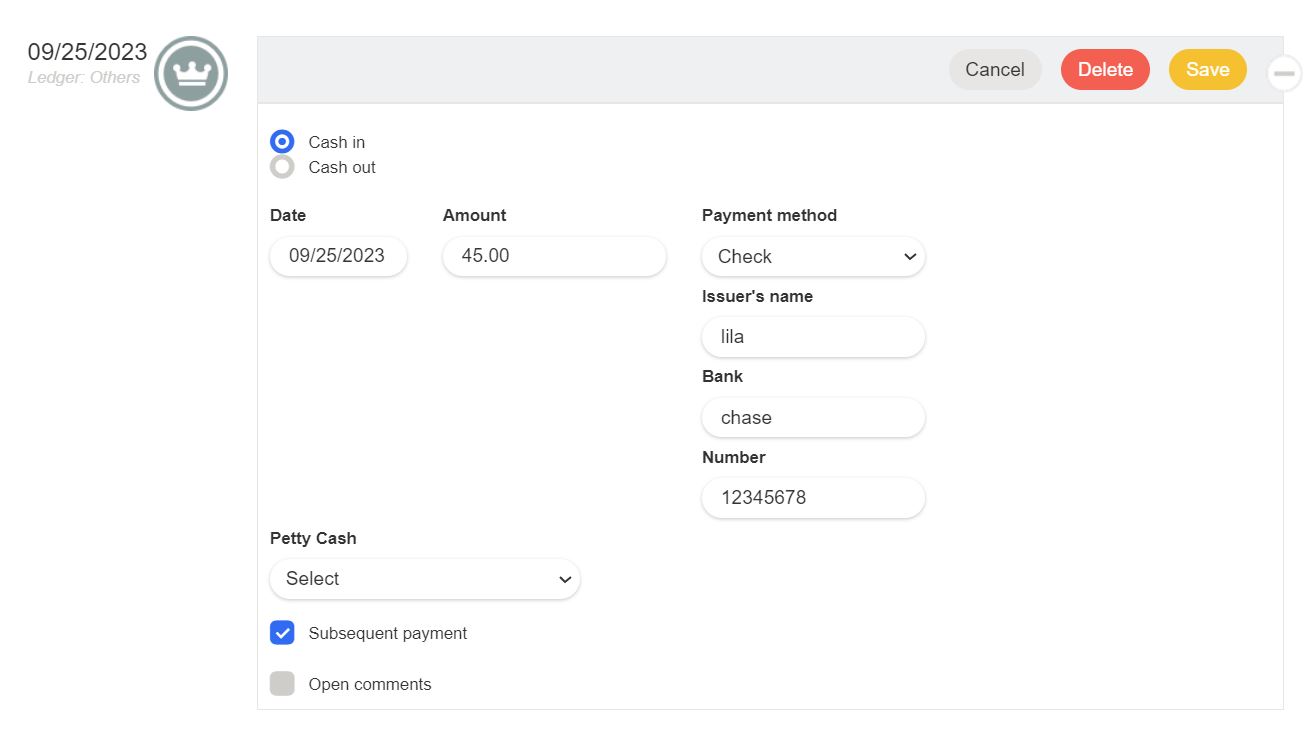Select the Bank field containing chase
This screenshot has width=1312, height=733.
[x=813, y=418]
